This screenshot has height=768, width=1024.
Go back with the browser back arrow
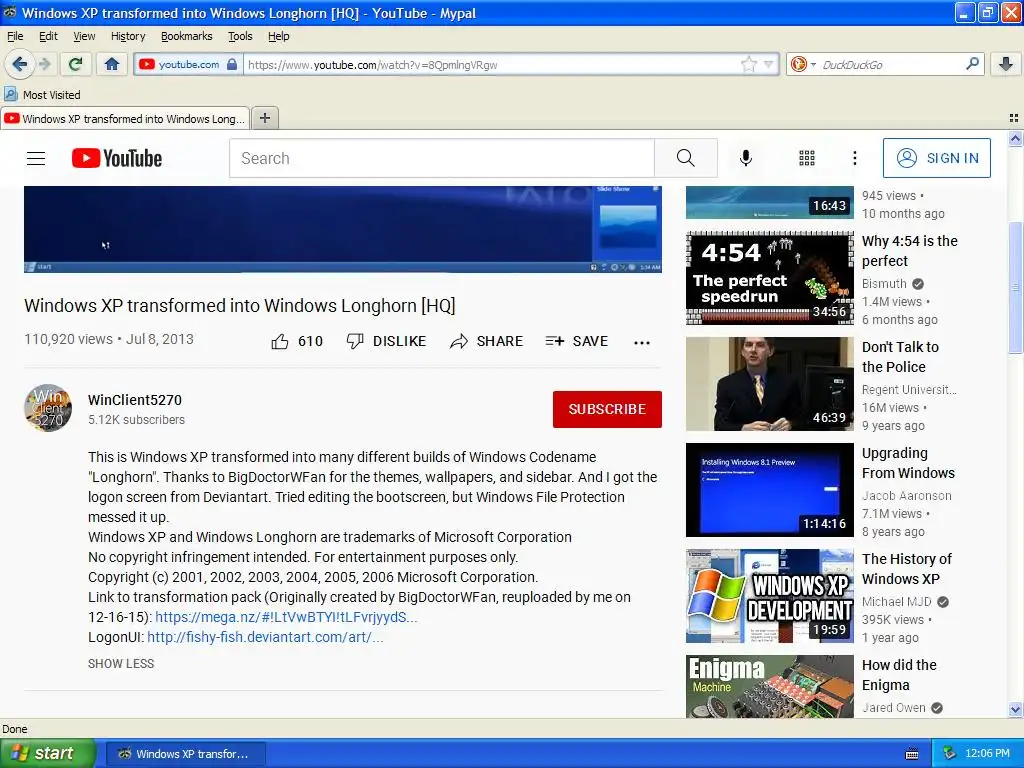click(20, 64)
